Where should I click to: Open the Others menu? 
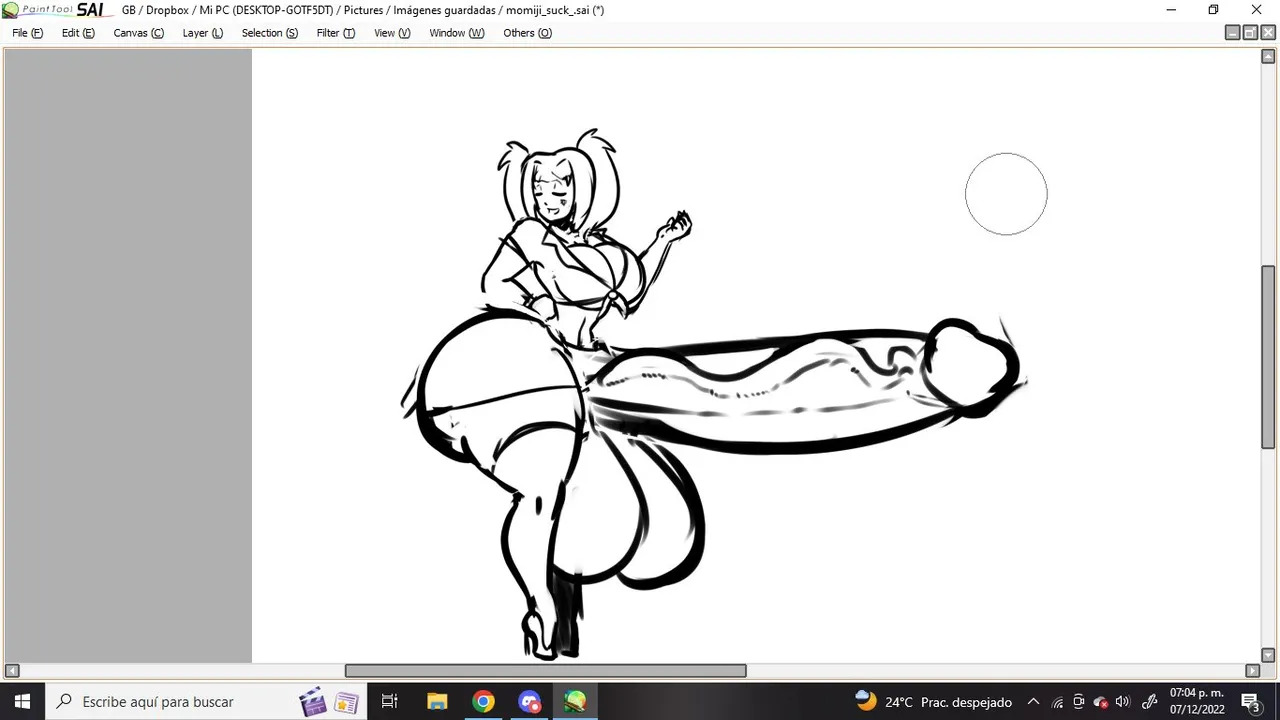point(527,33)
